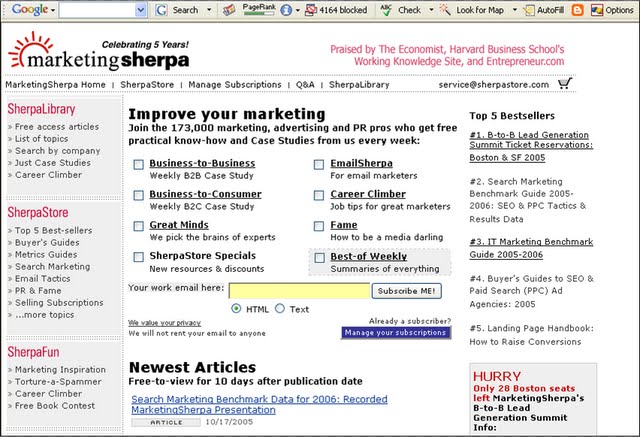Open the page info dropdown arrow
Screen dimensions: 640x437
[298, 10]
